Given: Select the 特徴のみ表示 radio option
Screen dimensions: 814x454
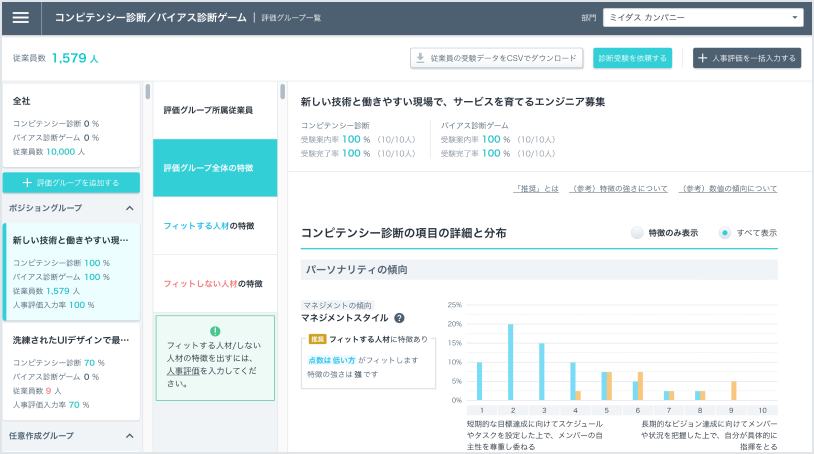Looking at the screenshot, I should 637,232.
